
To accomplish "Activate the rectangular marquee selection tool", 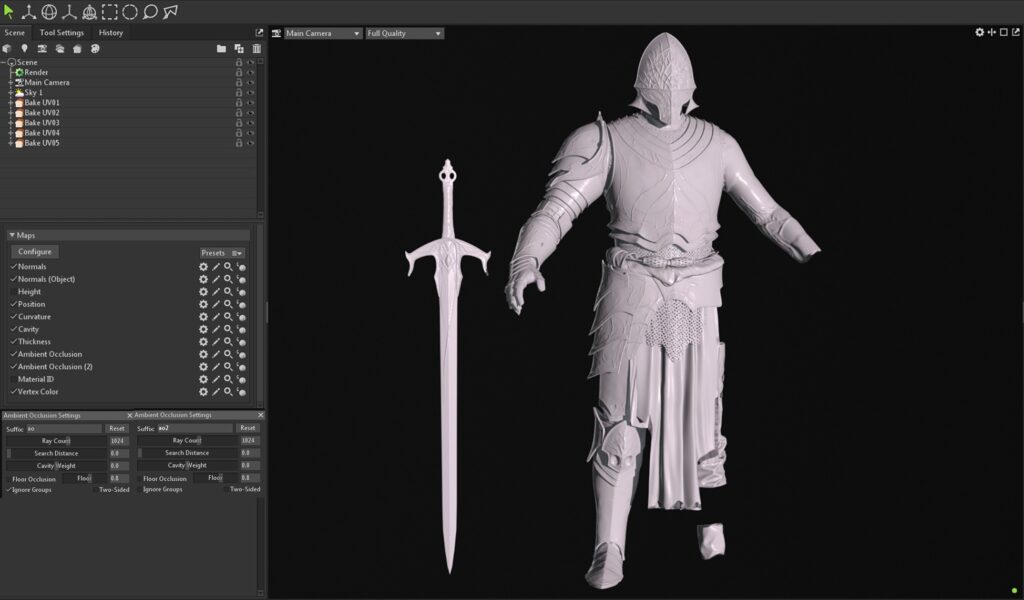I will tap(109, 12).
